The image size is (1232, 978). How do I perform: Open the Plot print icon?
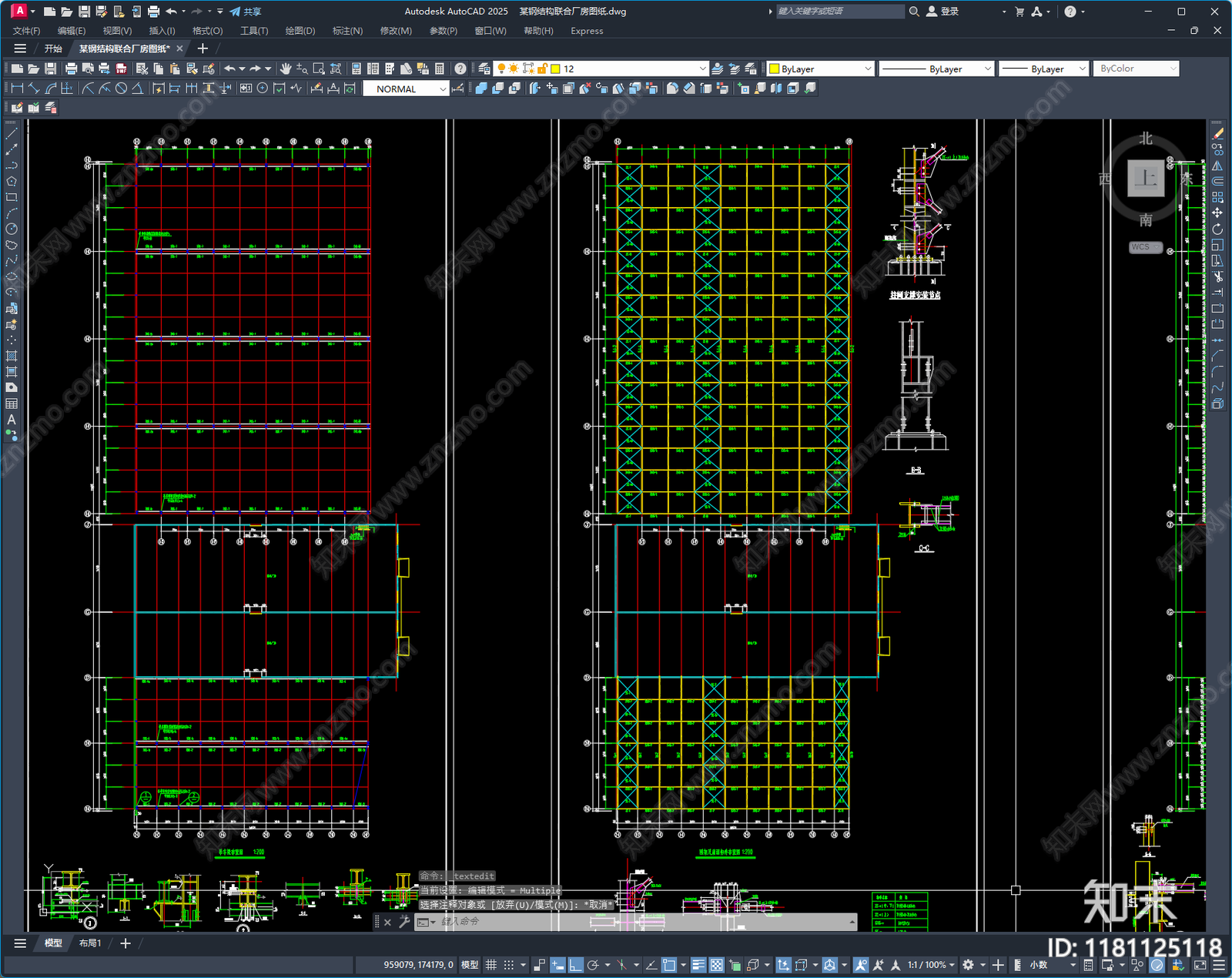[71, 69]
